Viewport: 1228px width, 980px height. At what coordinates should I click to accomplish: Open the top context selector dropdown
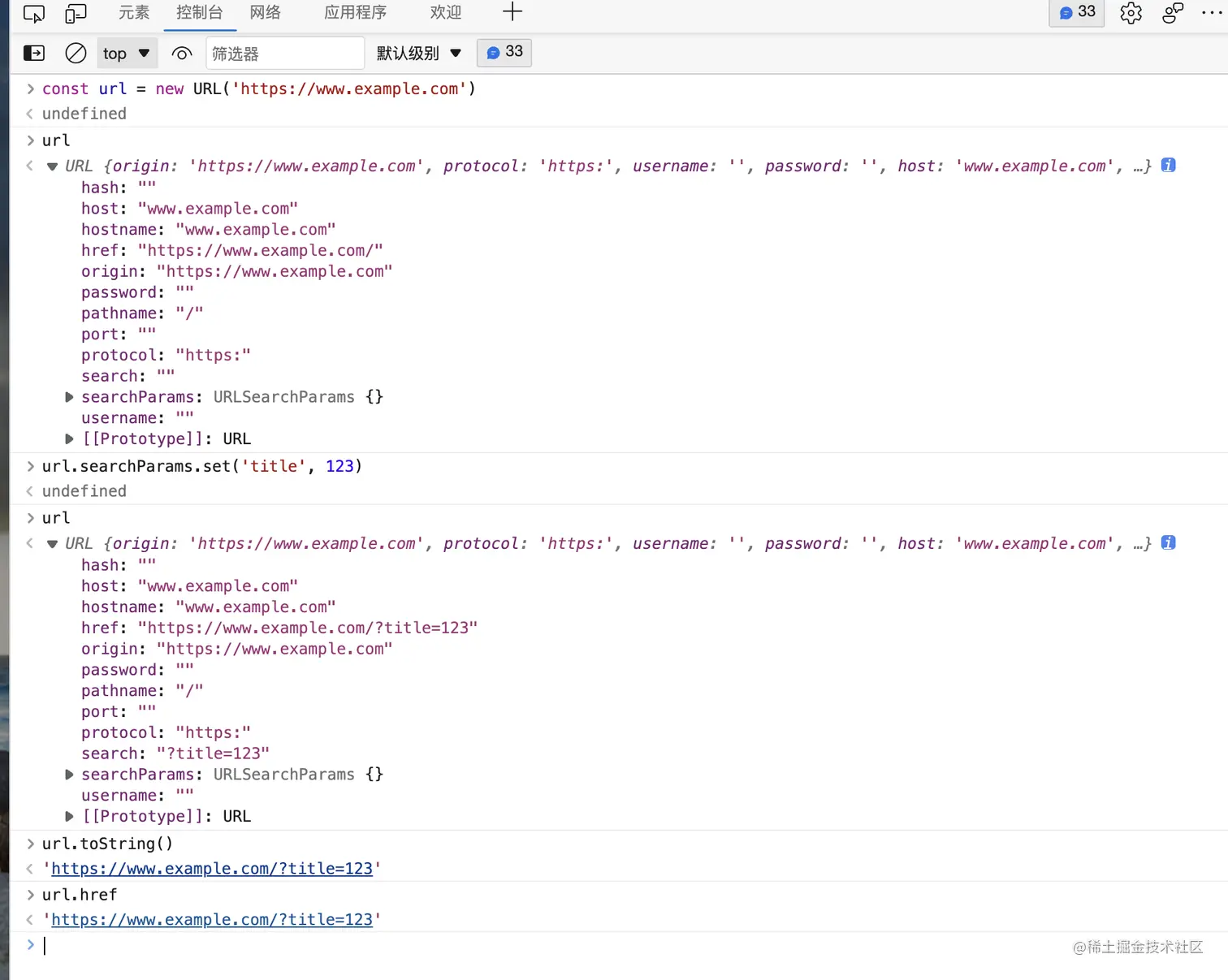tap(127, 54)
